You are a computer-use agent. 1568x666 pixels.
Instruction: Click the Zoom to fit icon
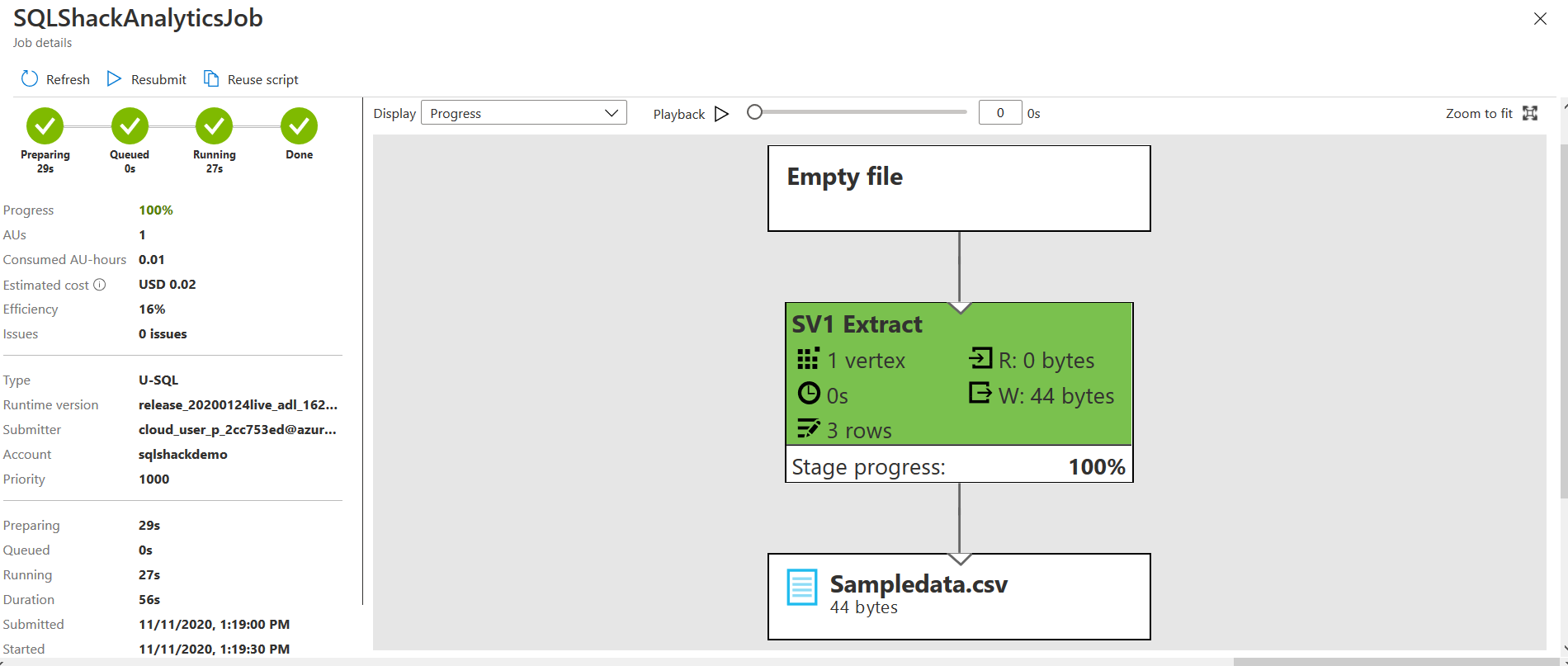coord(1530,113)
